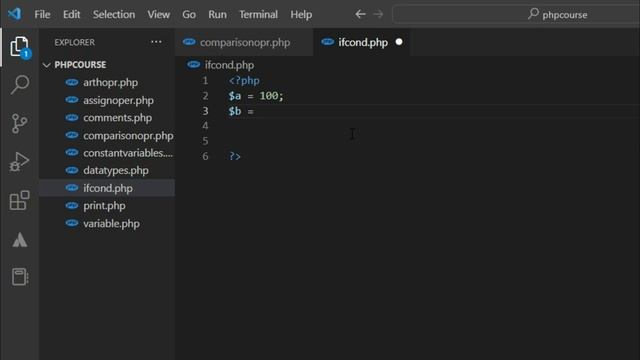
Task: Open the Run menu
Action: click(x=217, y=14)
